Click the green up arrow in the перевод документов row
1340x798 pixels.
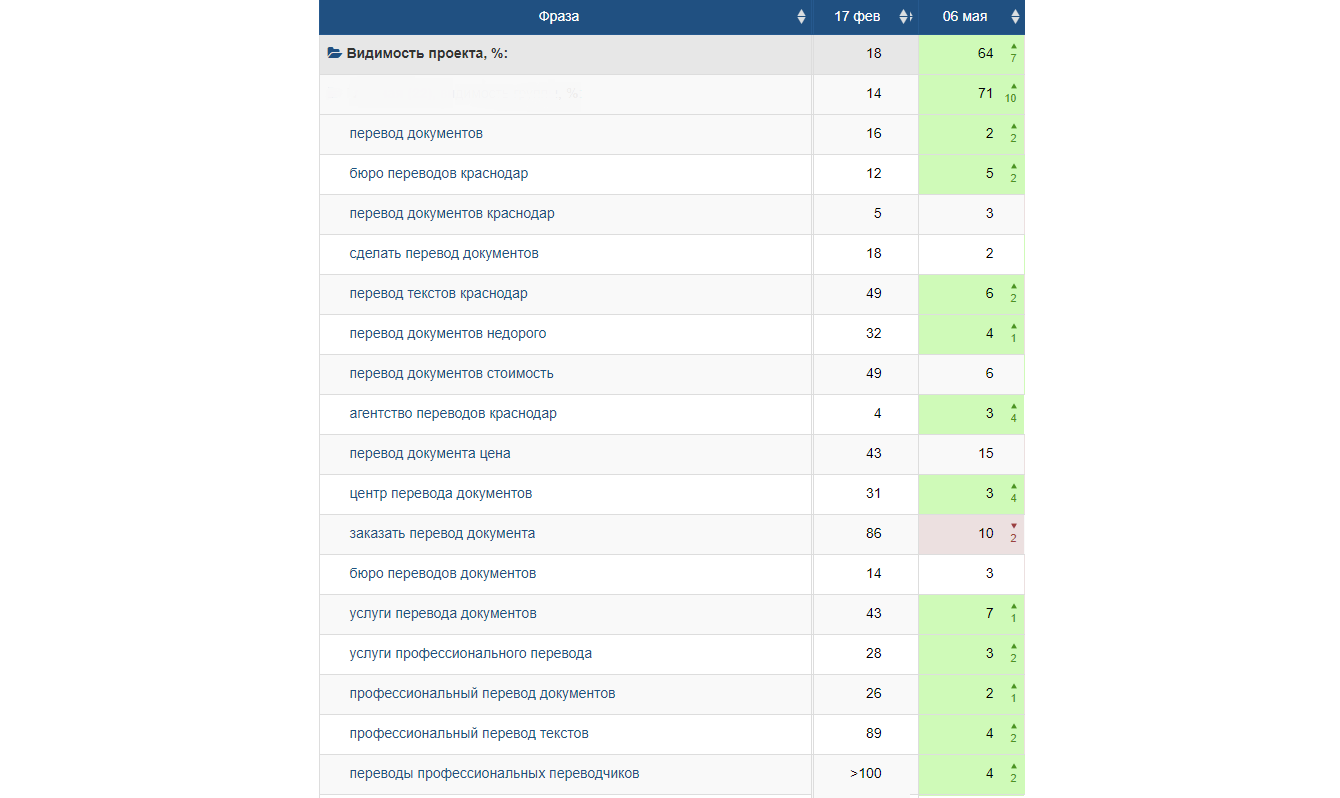click(x=1013, y=127)
